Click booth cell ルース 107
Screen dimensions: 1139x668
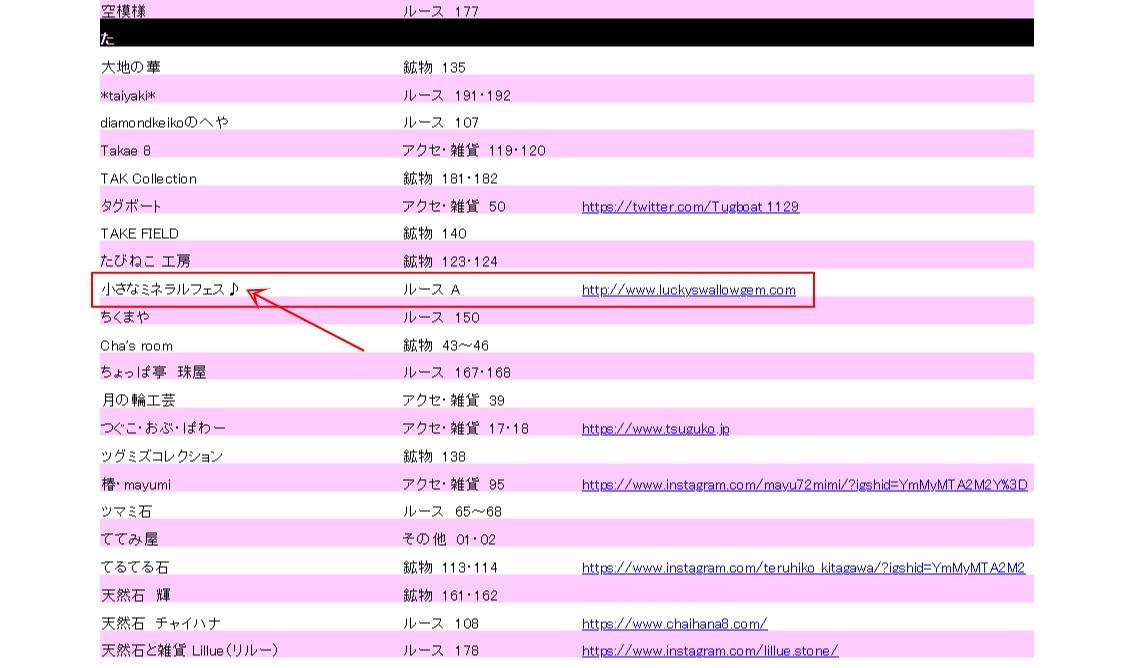click(441, 123)
